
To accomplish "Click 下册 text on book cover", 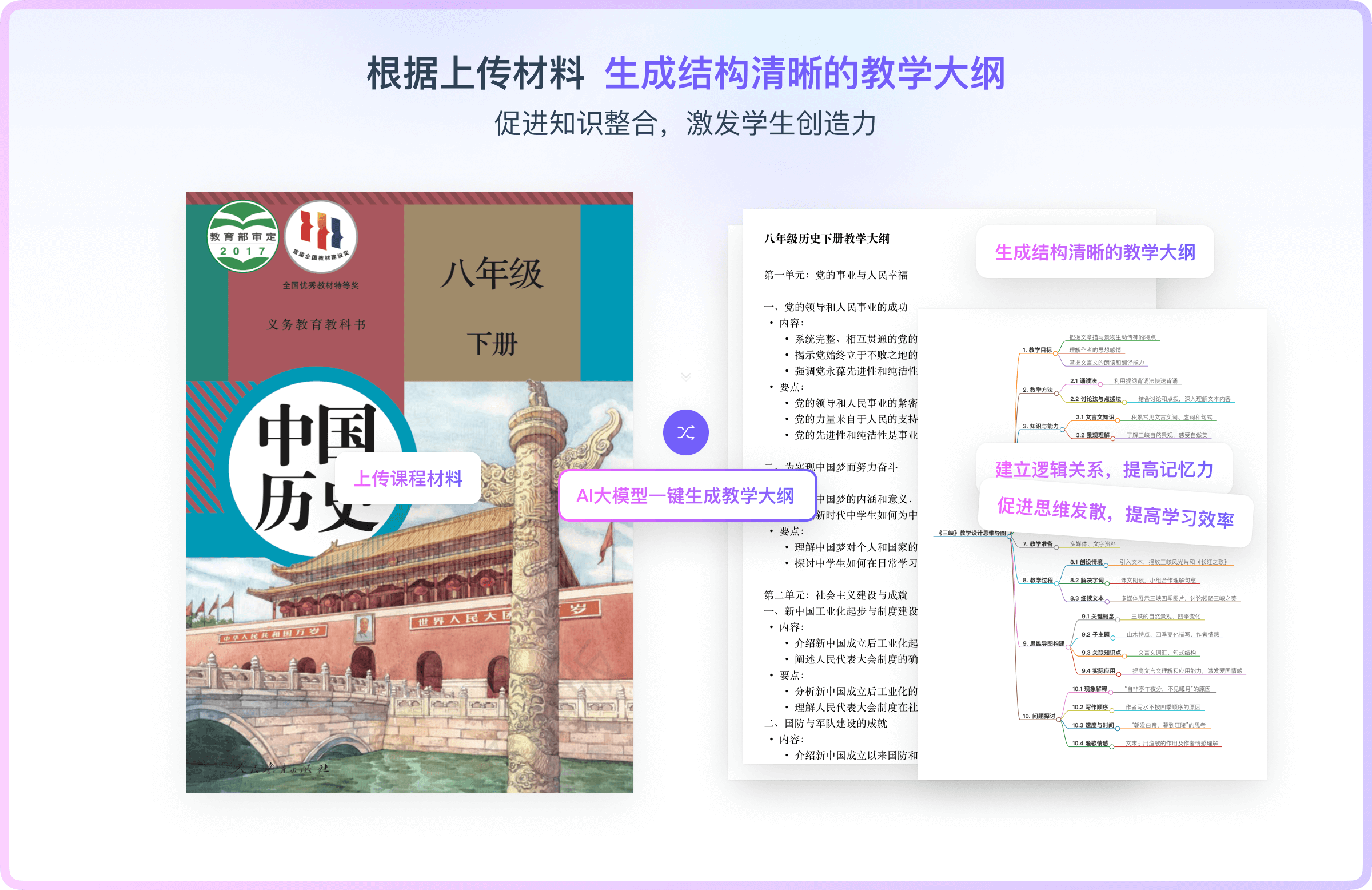I will tap(492, 344).
